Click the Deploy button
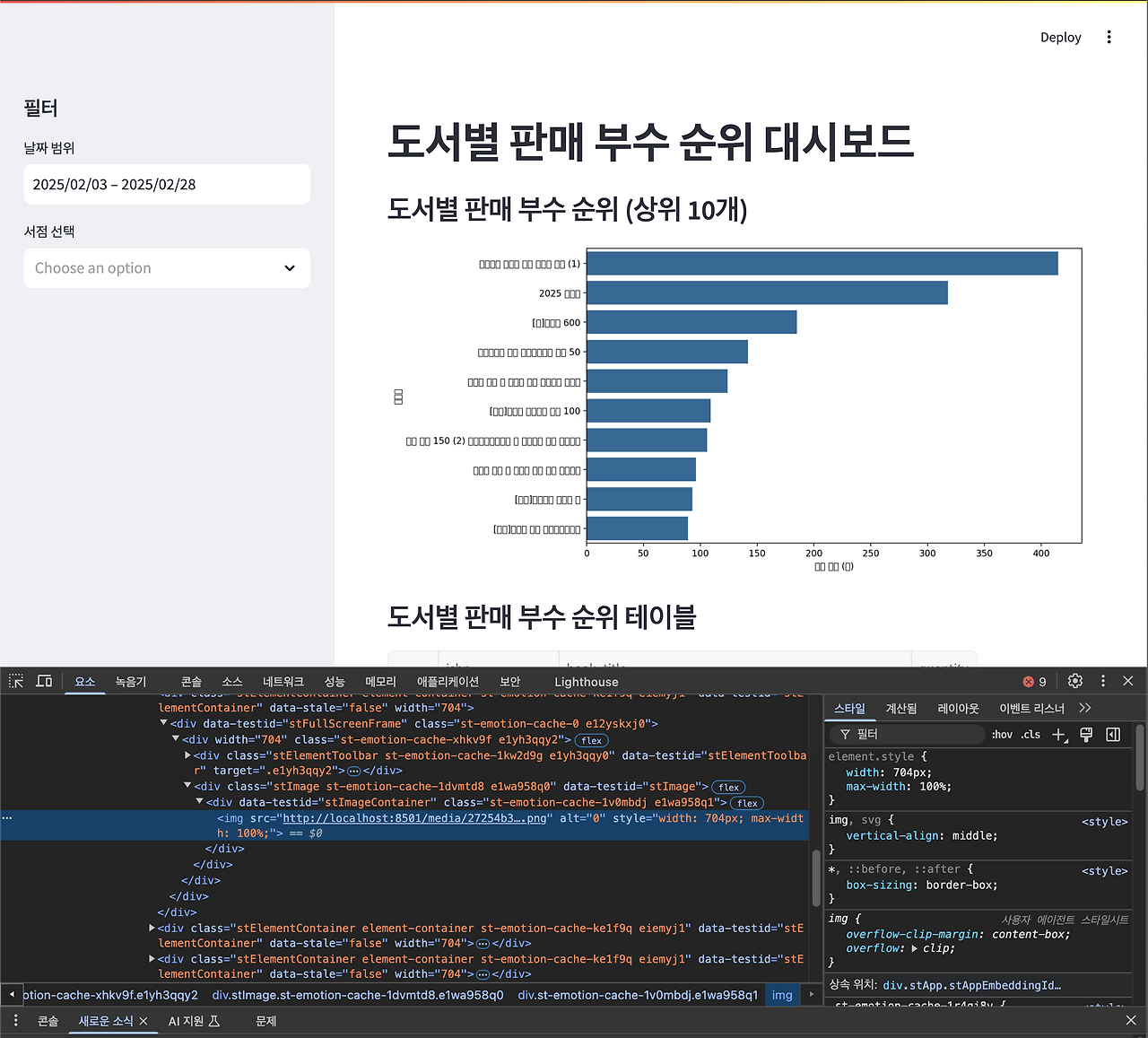Screen dimensions: 1148x1038 pyautogui.click(x=1060, y=37)
